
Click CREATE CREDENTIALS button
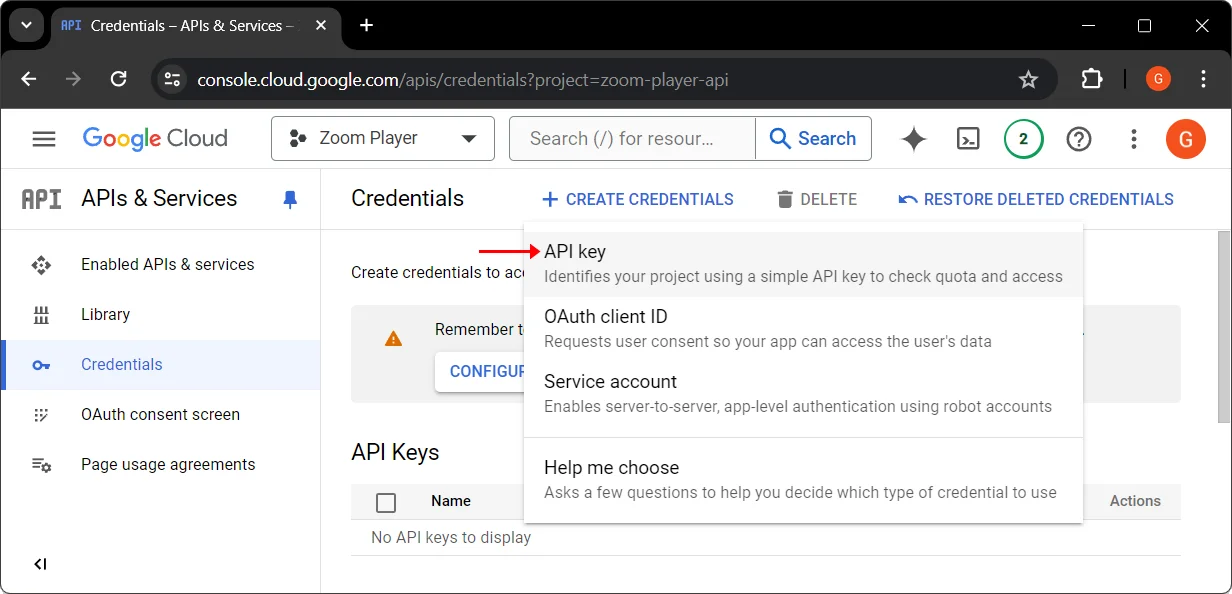638,199
